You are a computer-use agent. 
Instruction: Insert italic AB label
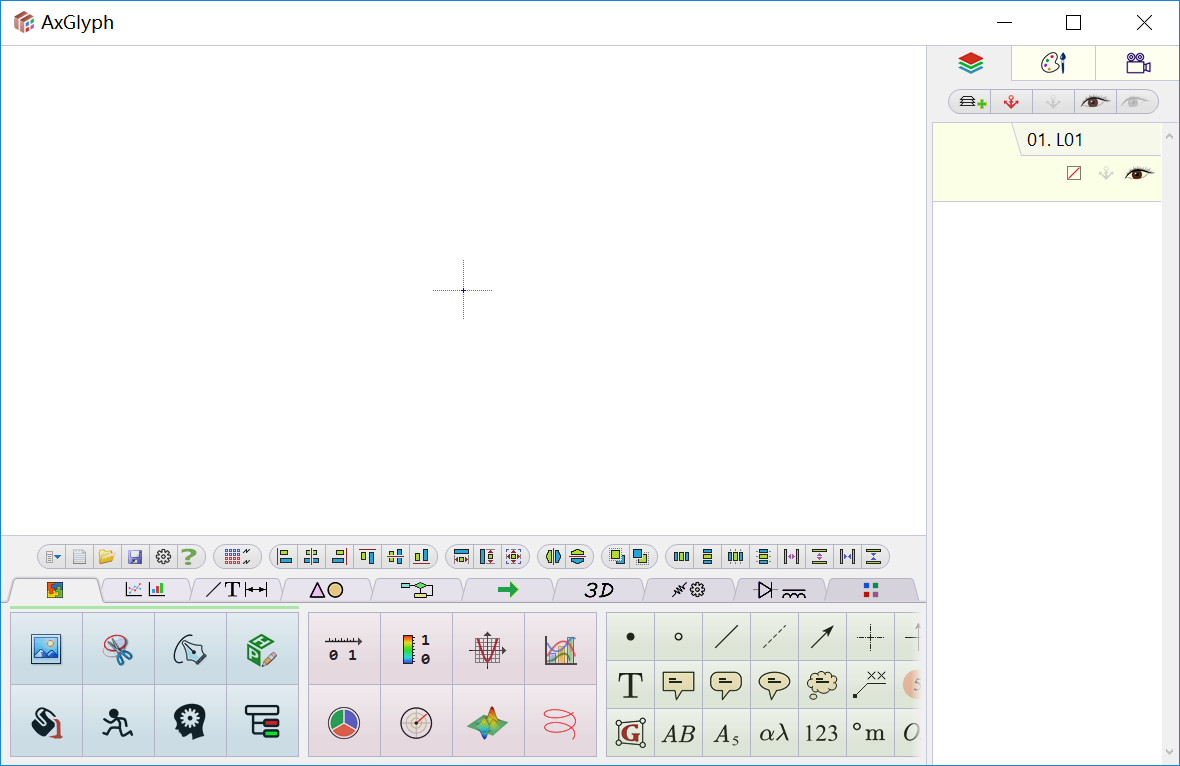(x=678, y=732)
